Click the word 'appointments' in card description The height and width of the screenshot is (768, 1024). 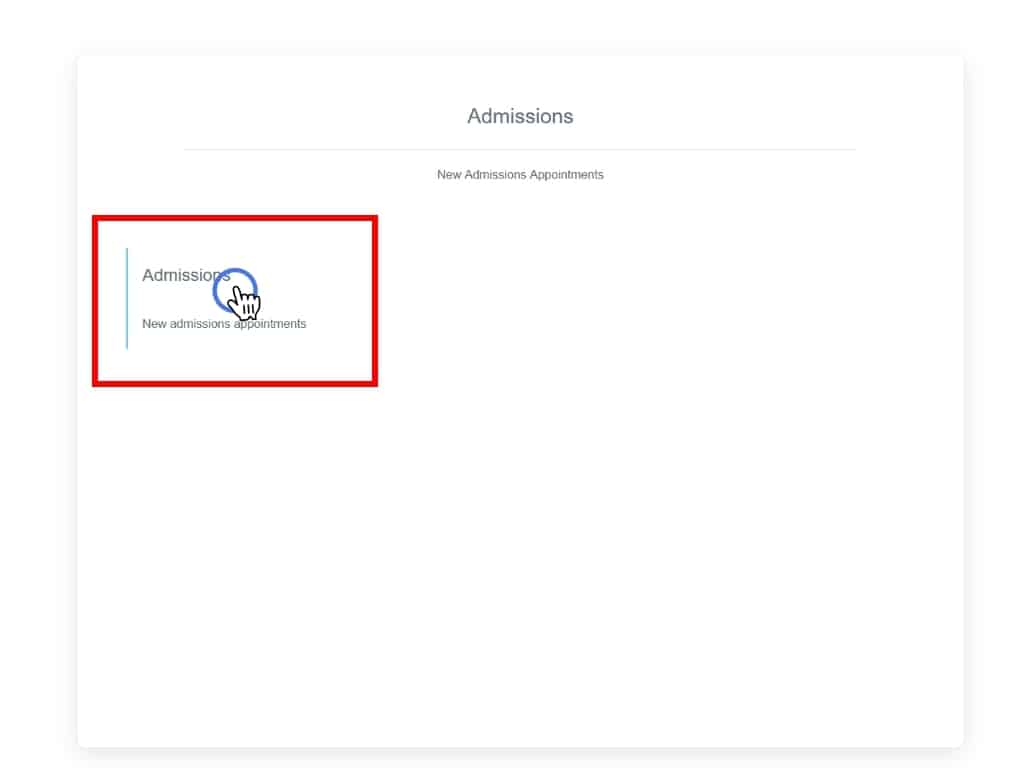pyautogui.click(x=269, y=324)
